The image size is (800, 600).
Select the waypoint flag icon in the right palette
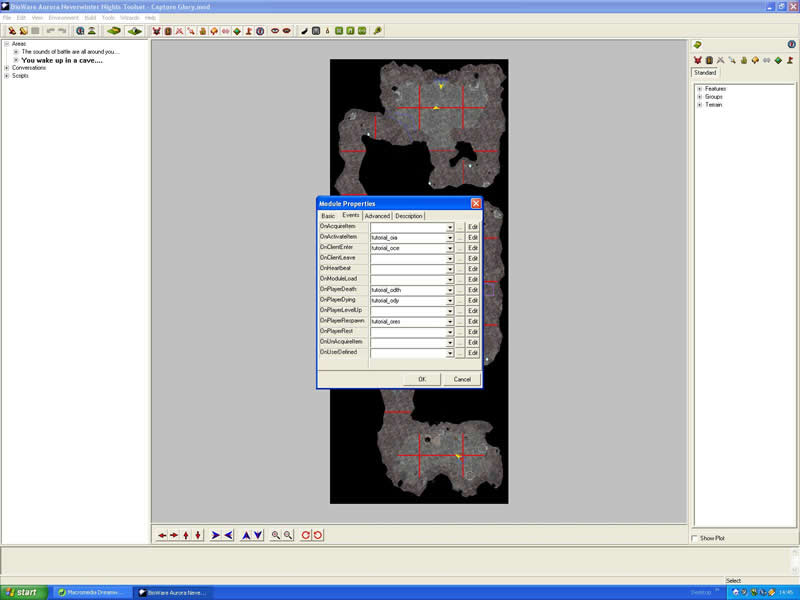click(790, 60)
